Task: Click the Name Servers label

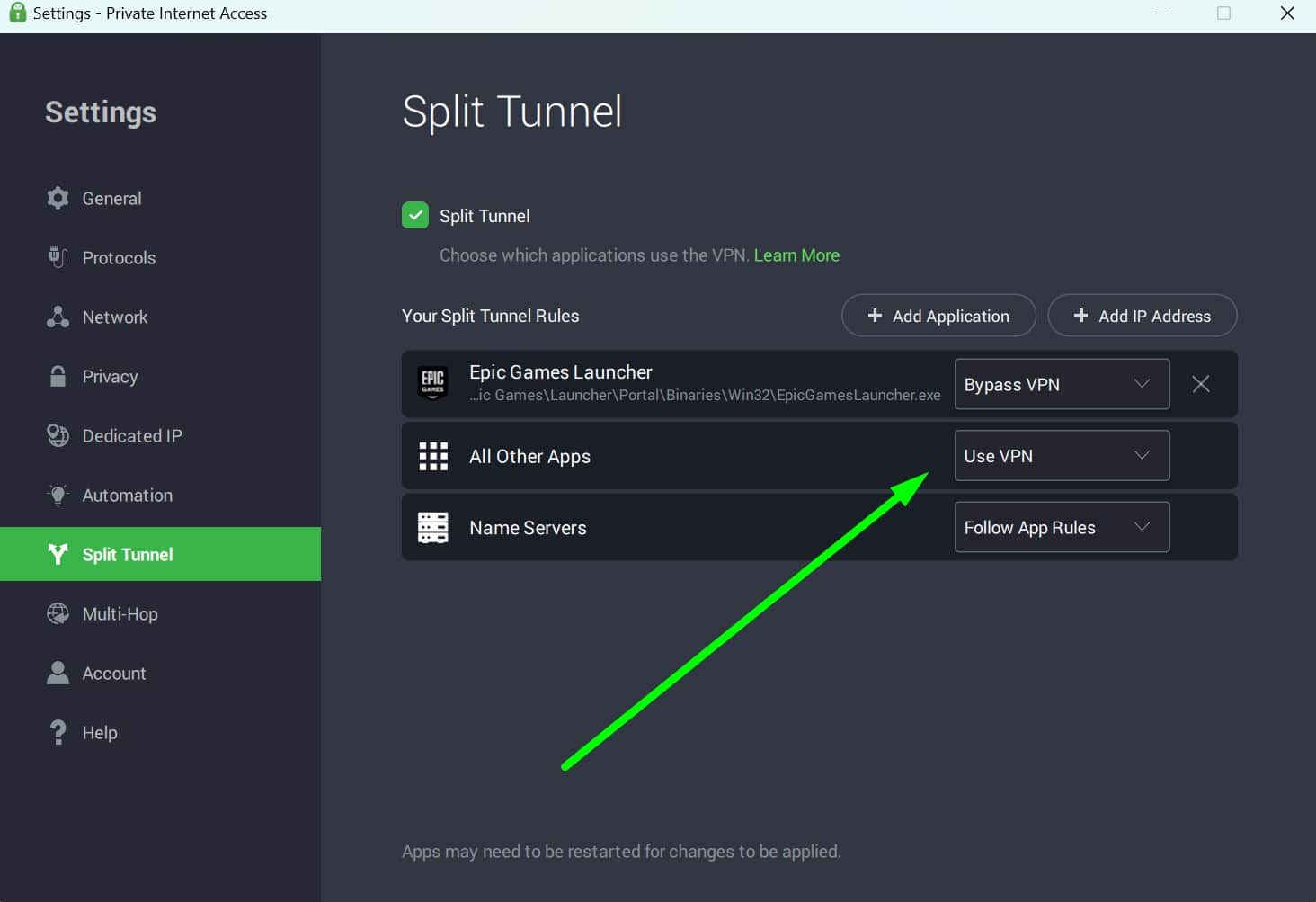Action: coord(528,528)
